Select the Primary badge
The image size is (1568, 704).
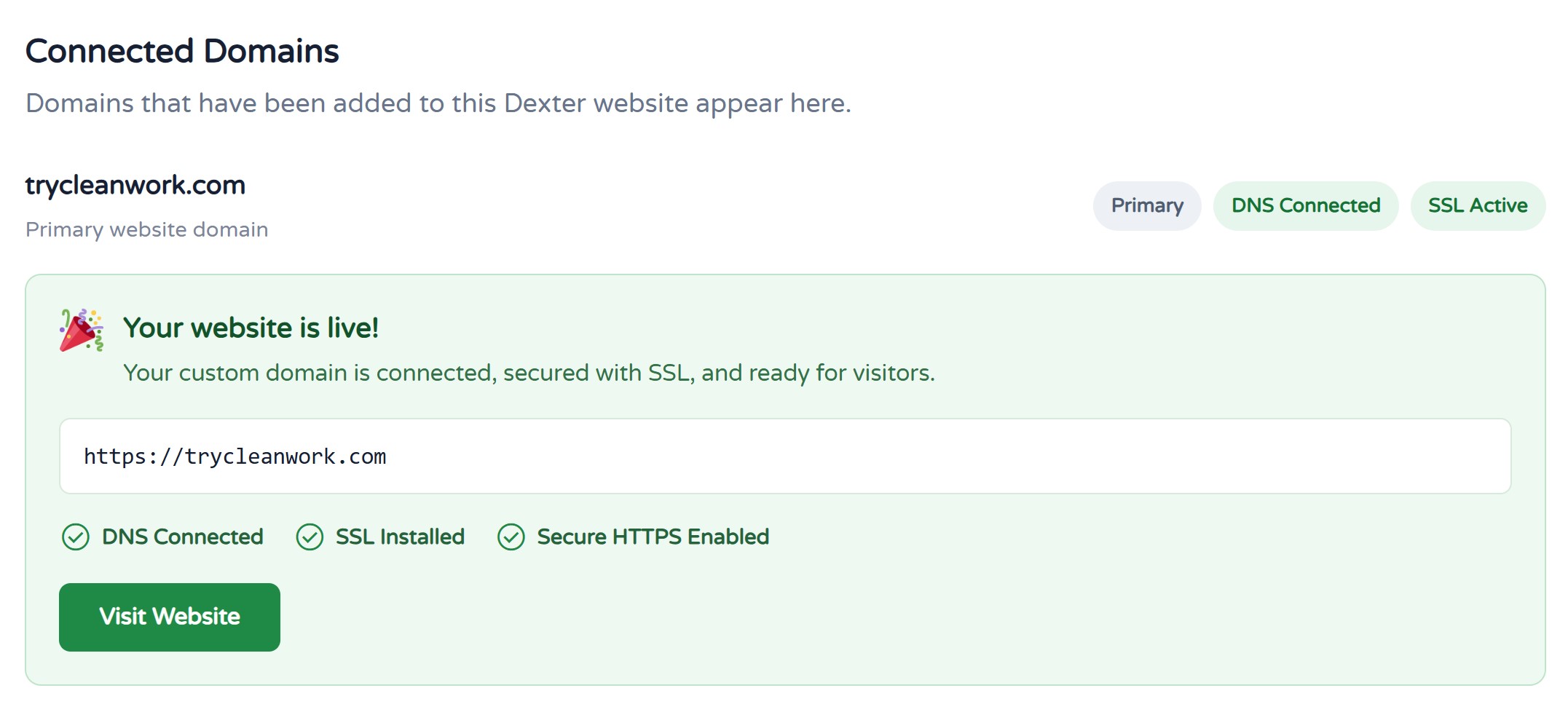click(1147, 206)
